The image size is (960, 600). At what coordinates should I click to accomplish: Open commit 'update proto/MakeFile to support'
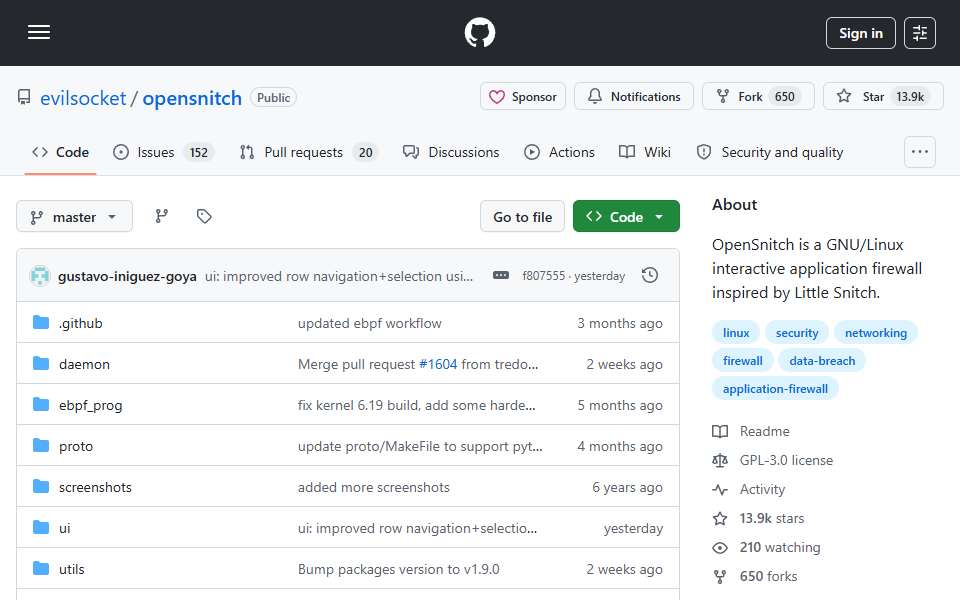[420, 446]
